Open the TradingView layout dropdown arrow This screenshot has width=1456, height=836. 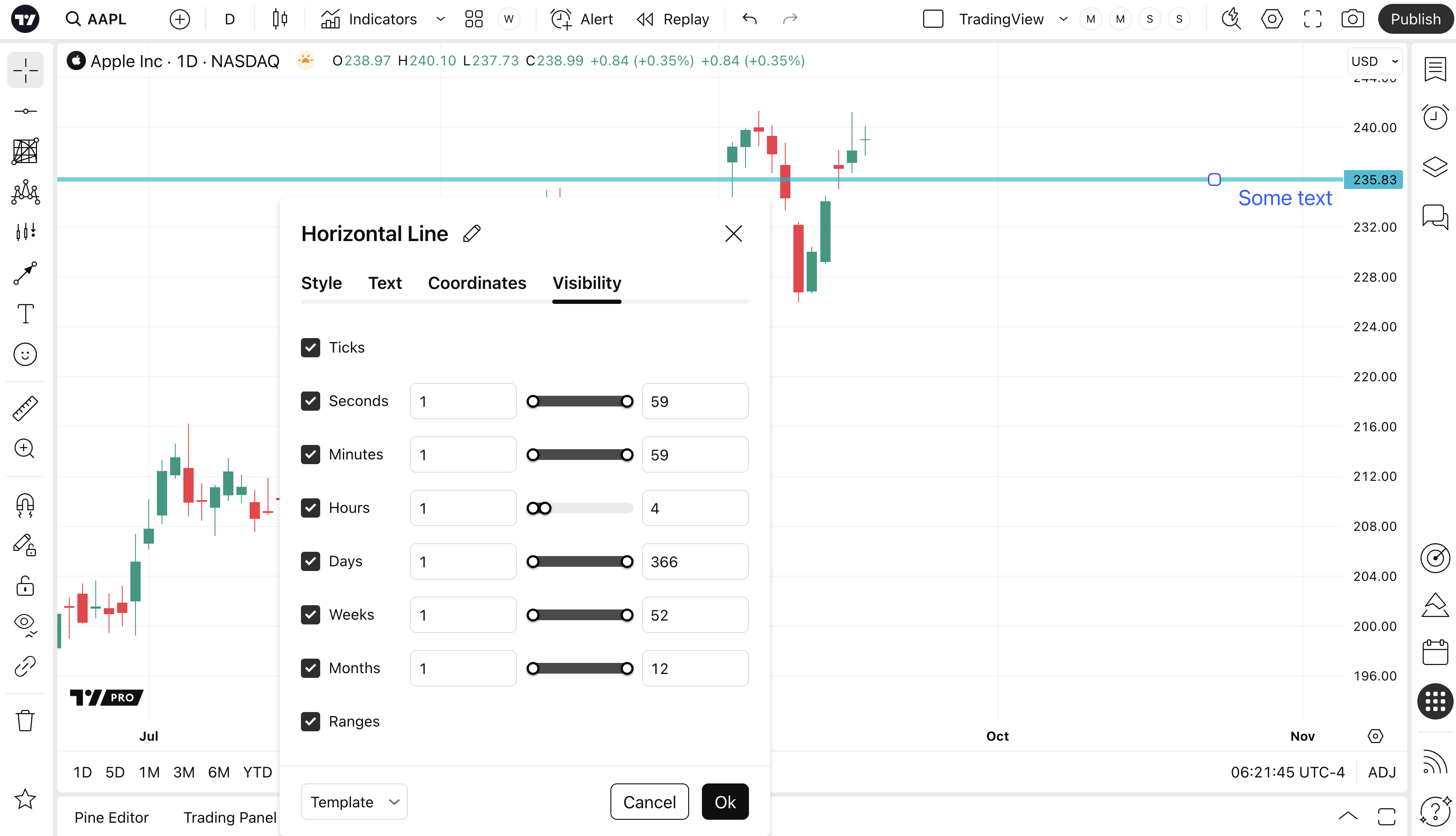coord(1063,19)
